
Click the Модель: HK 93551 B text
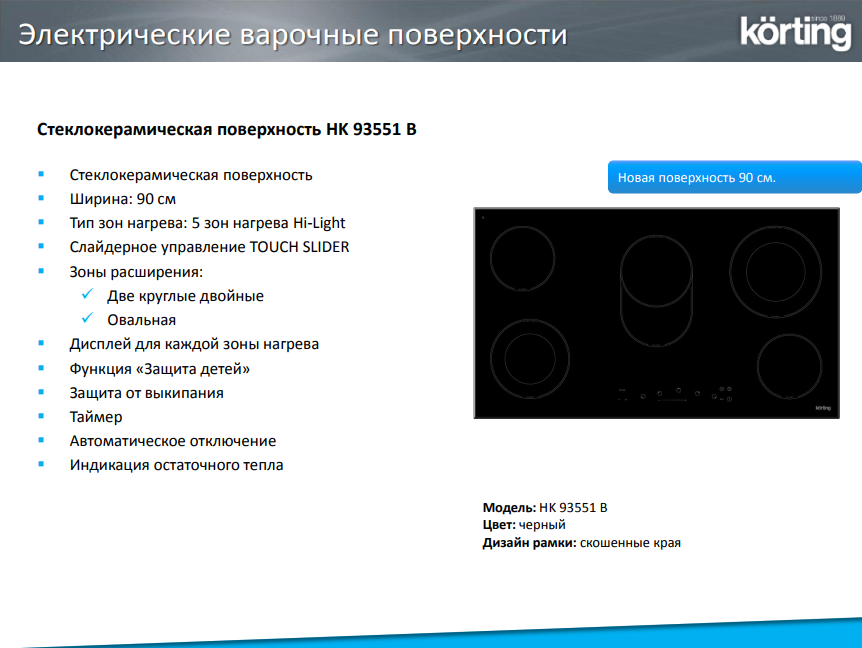545,507
